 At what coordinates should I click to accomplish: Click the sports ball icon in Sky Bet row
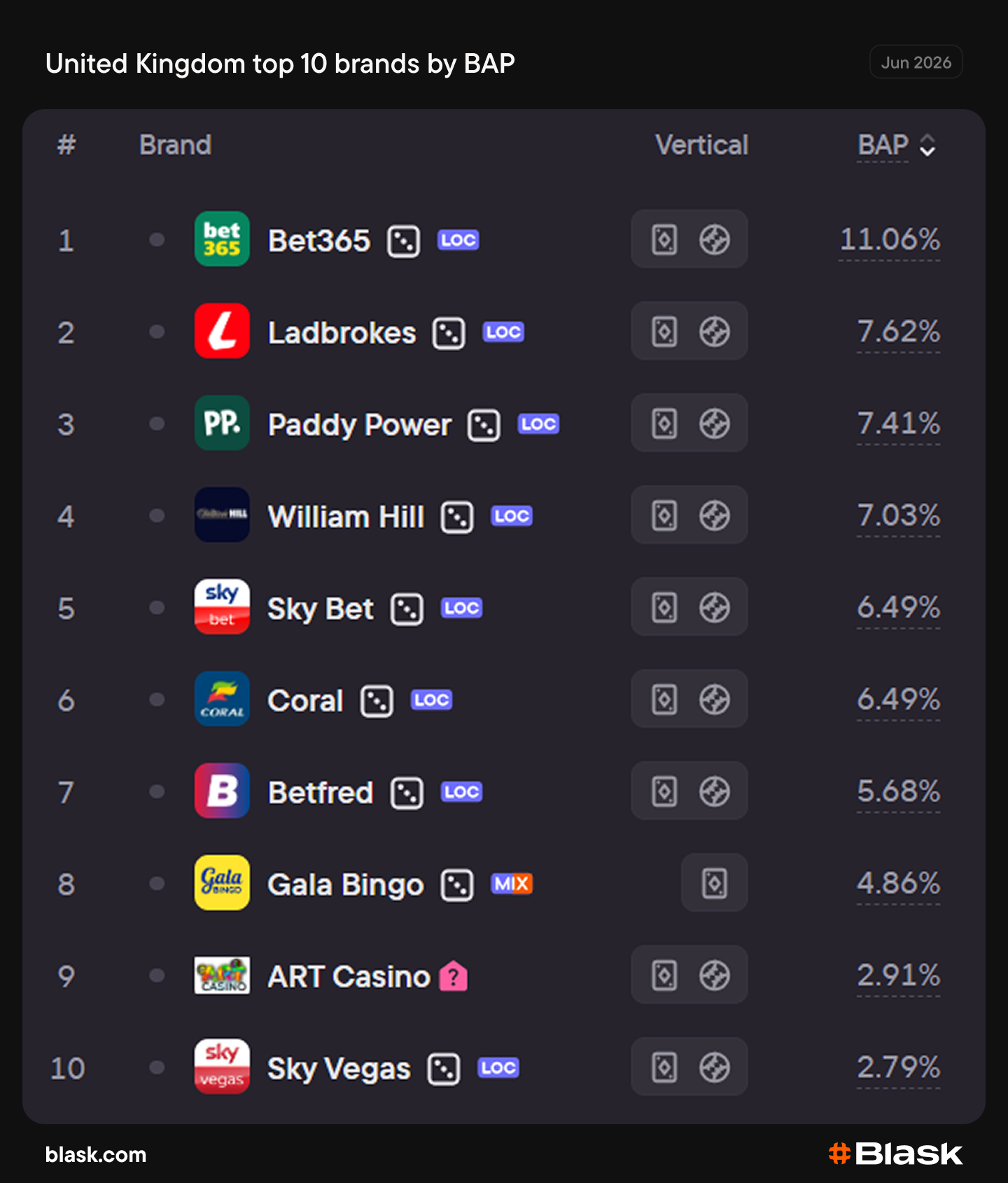coord(715,608)
